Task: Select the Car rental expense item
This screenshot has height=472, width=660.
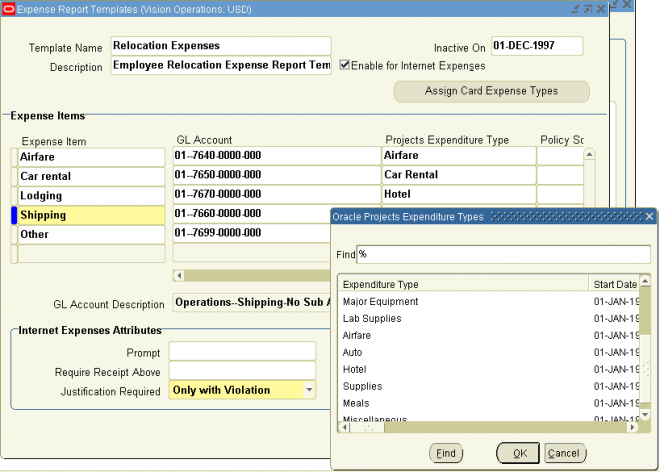Action: coord(91,176)
